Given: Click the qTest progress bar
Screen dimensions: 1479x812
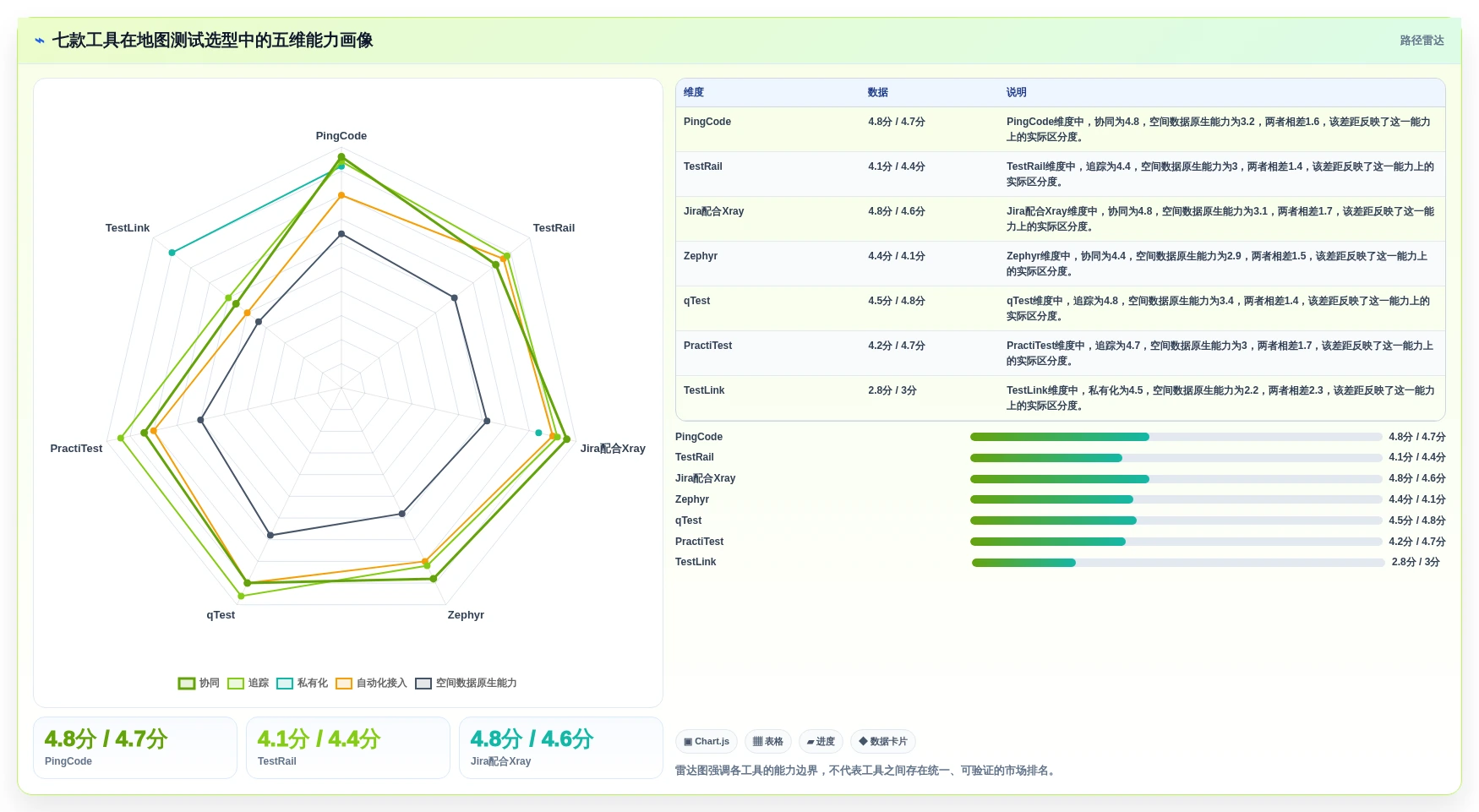Looking at the screenshot, I should click(1176, 520).
